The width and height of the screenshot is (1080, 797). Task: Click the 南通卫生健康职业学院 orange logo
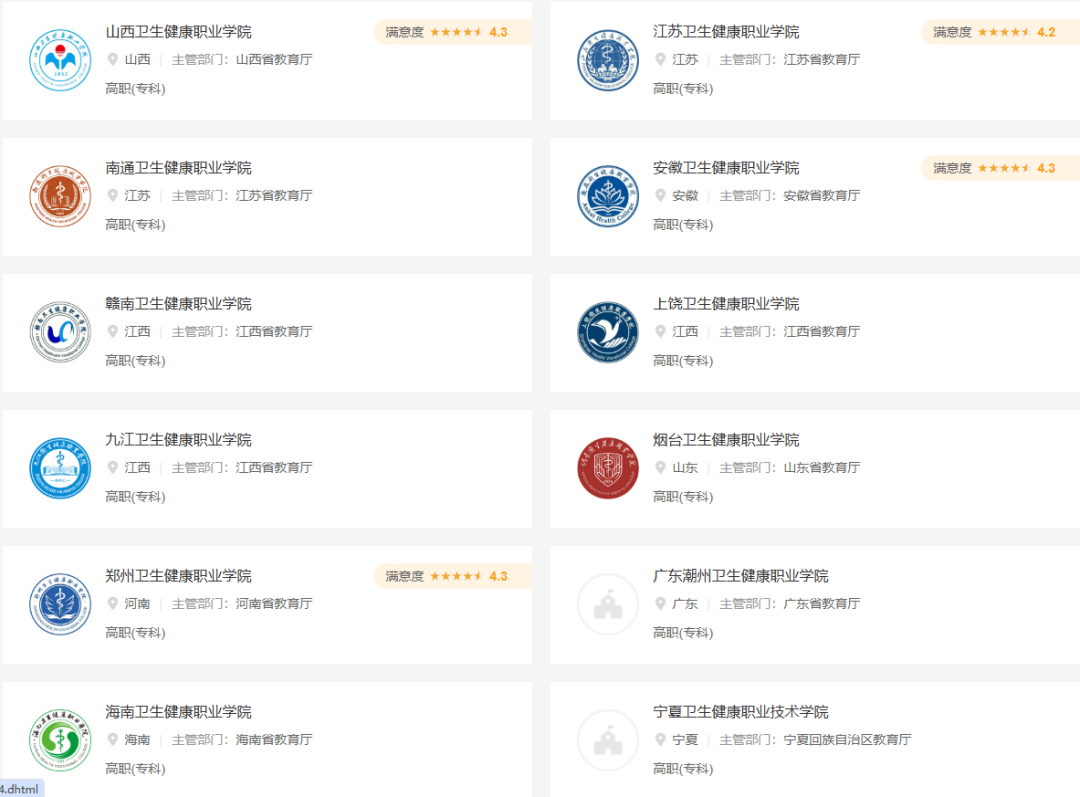(60, 196)
